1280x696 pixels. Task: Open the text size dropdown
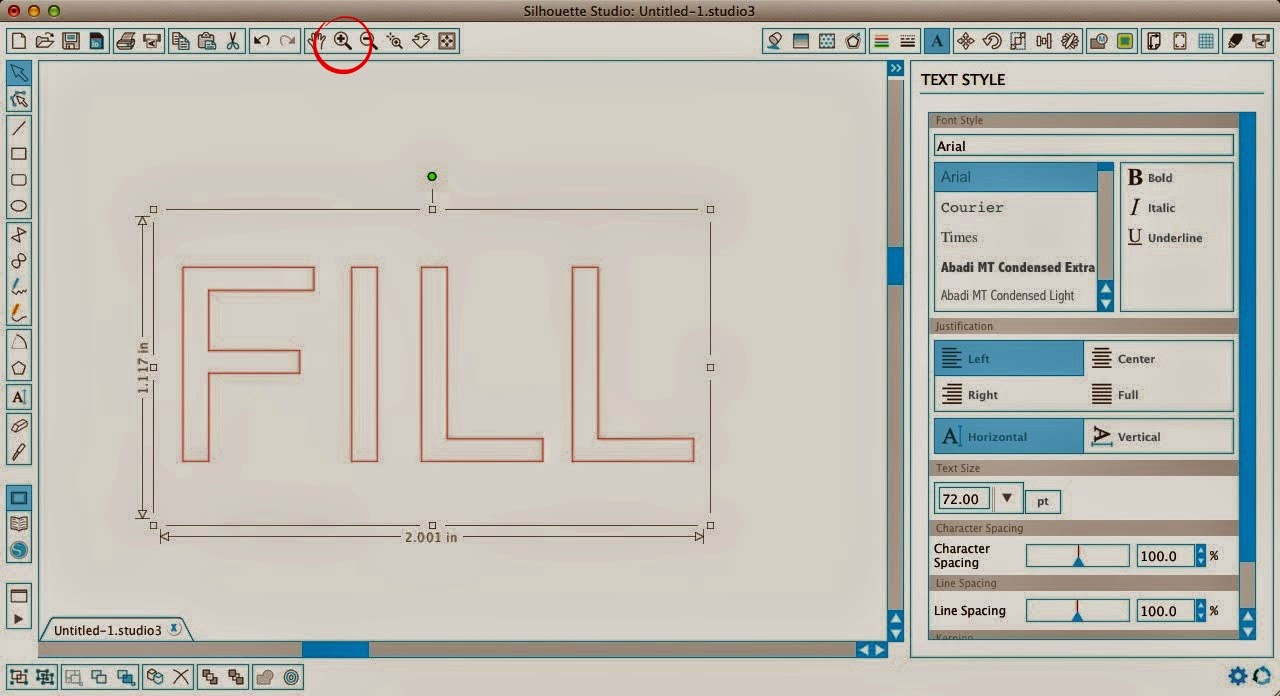[x=1007, y=498]
